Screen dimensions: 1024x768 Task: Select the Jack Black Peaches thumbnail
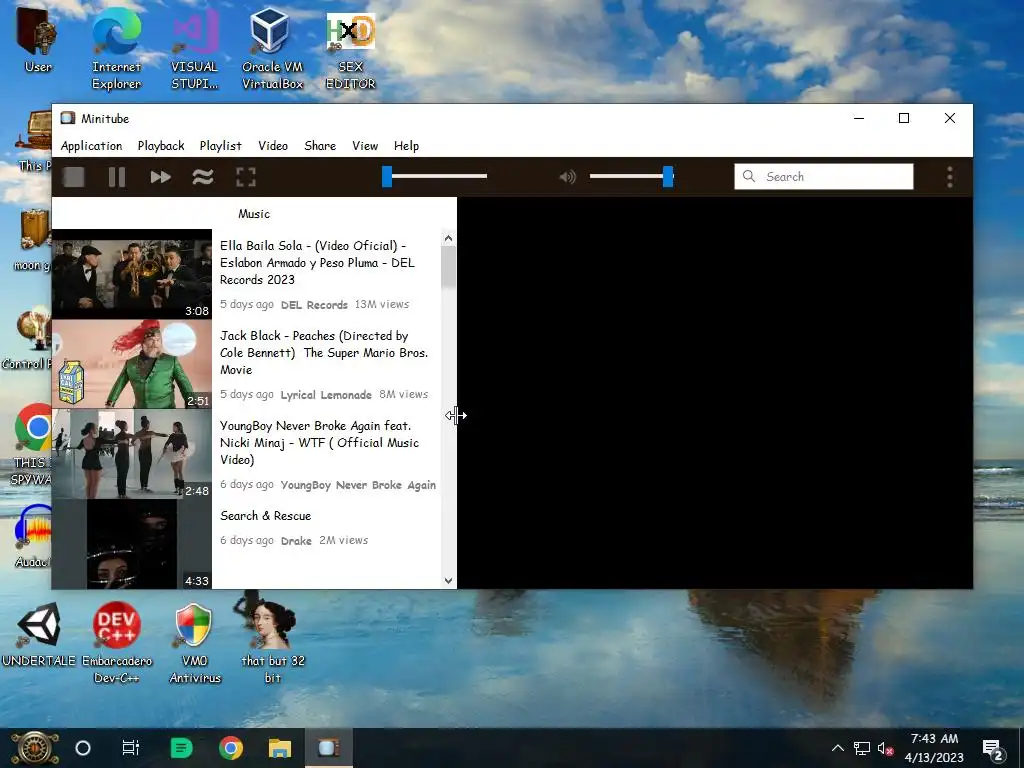coord(132,364)
